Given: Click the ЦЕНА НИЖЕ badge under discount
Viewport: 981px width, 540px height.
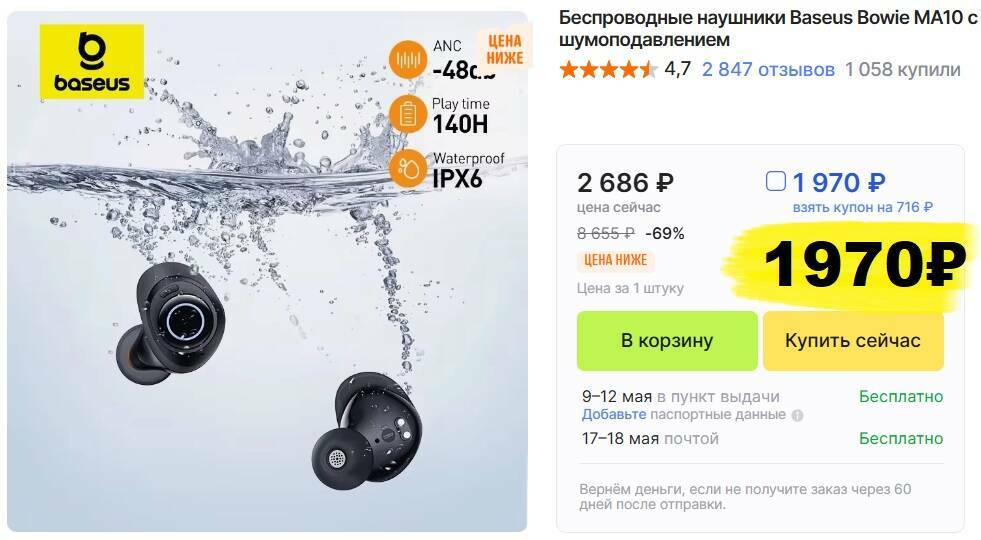Looking at the screenshot, I should point(616,260).
